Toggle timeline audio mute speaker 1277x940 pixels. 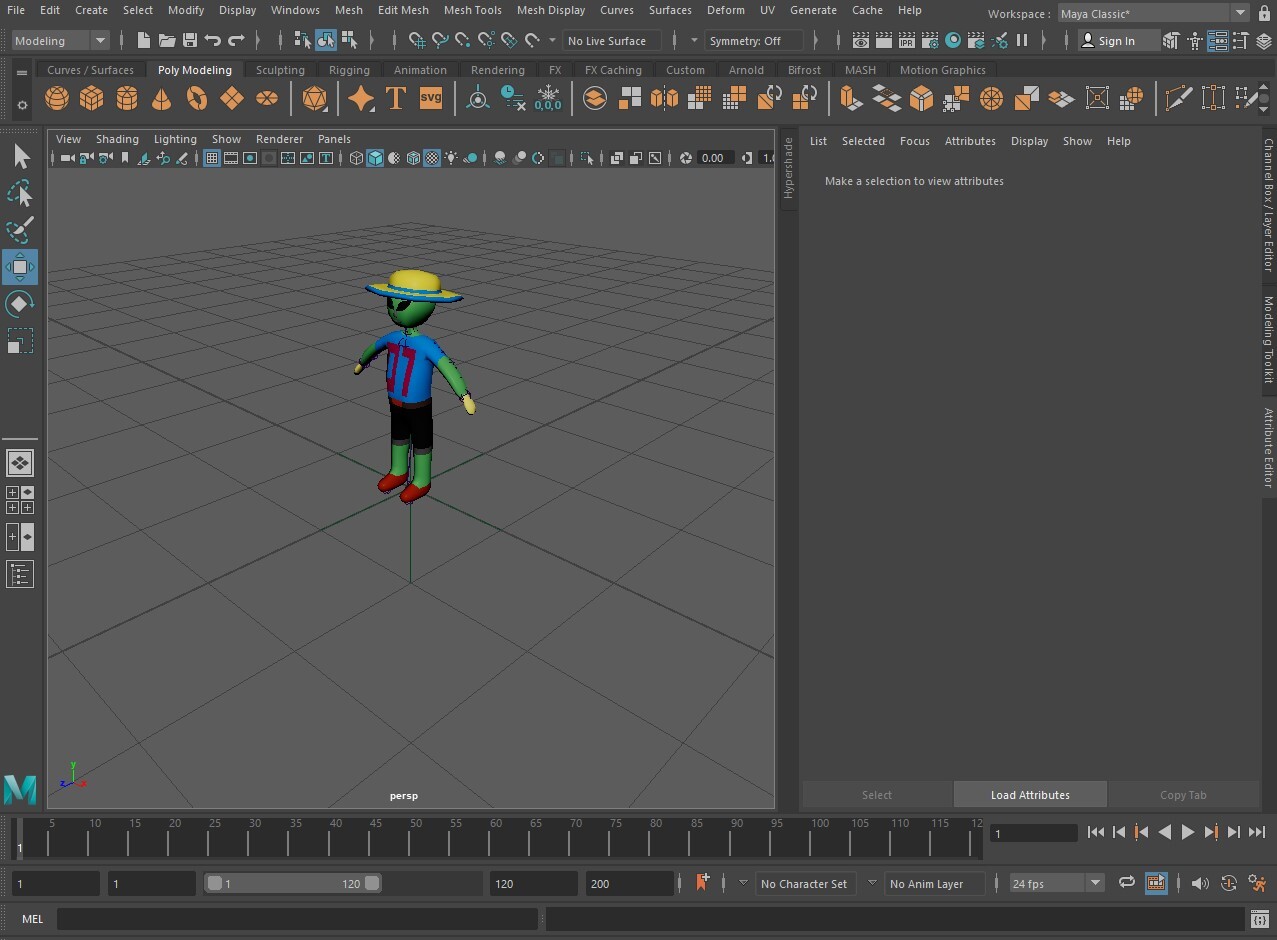pyautogui.click(x=1200, y=883)
